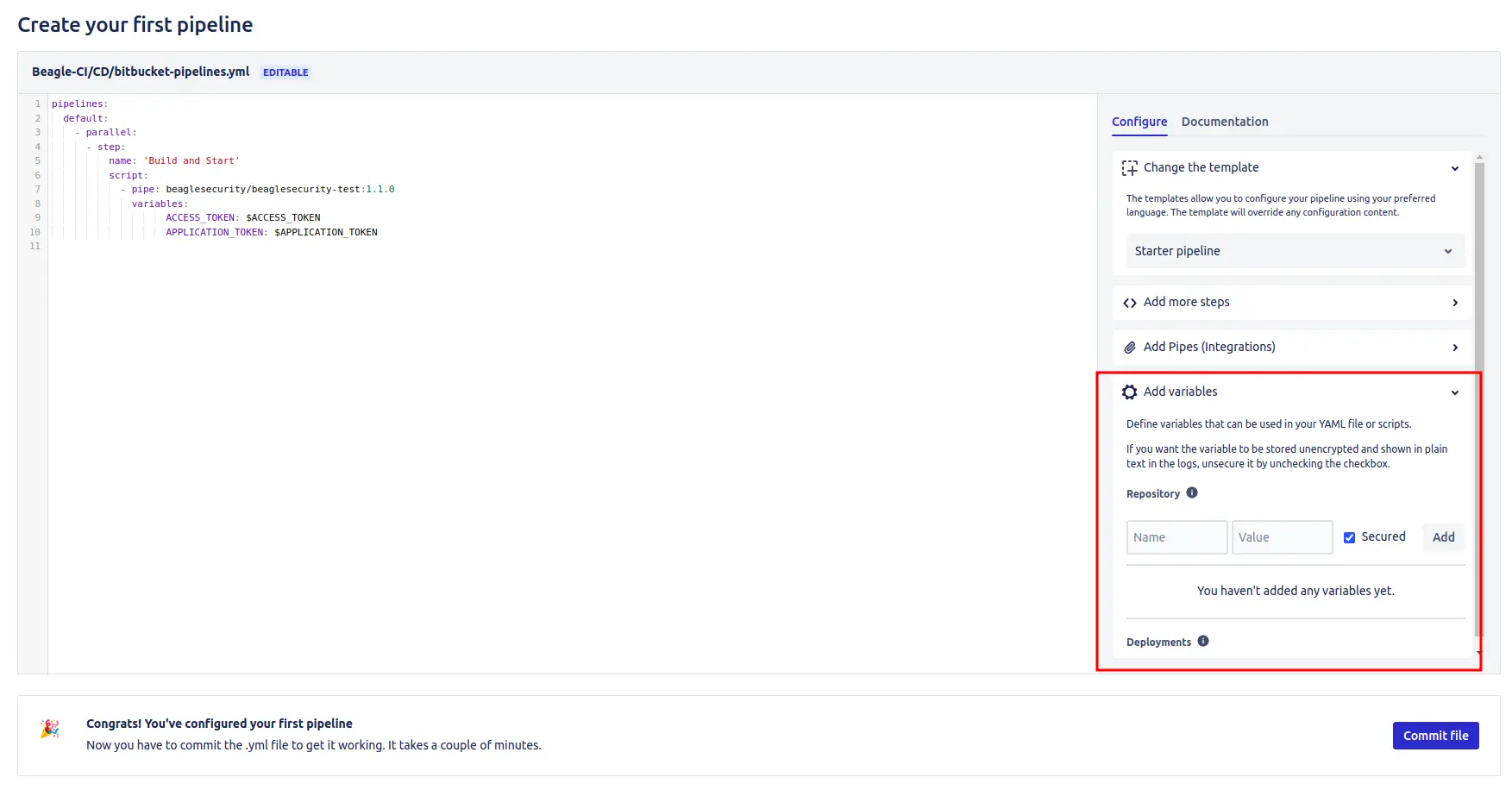Click the Deployments label
This screenshot has height=790, width=1512.
[1158, 643]
